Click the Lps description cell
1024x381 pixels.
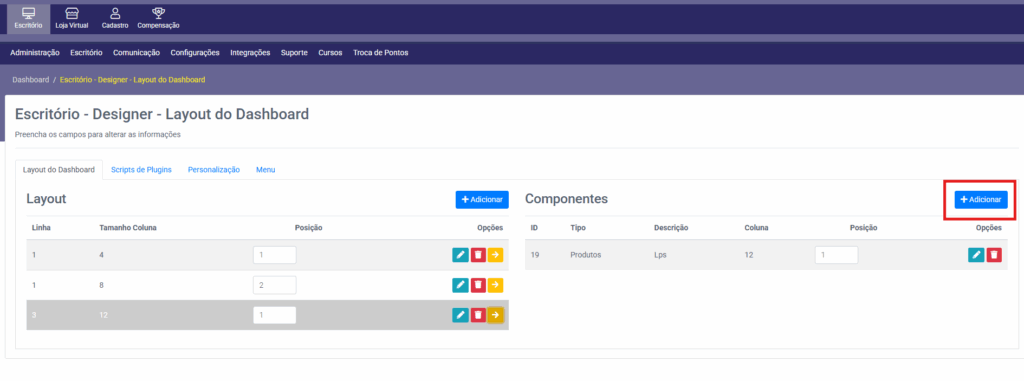(x=660, y=255)
